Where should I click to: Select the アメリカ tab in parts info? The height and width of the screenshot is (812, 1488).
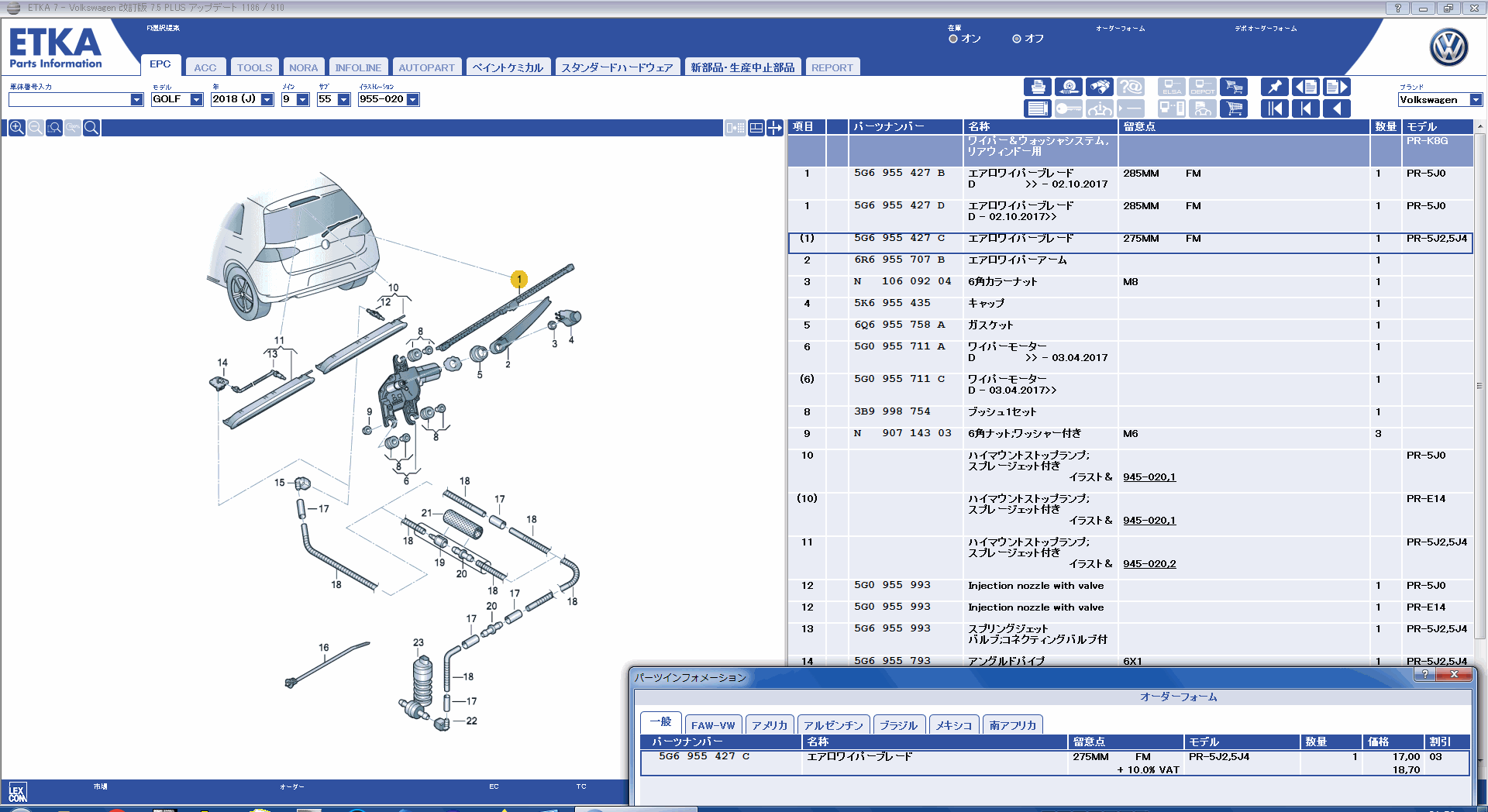click(x=769, y=725)
